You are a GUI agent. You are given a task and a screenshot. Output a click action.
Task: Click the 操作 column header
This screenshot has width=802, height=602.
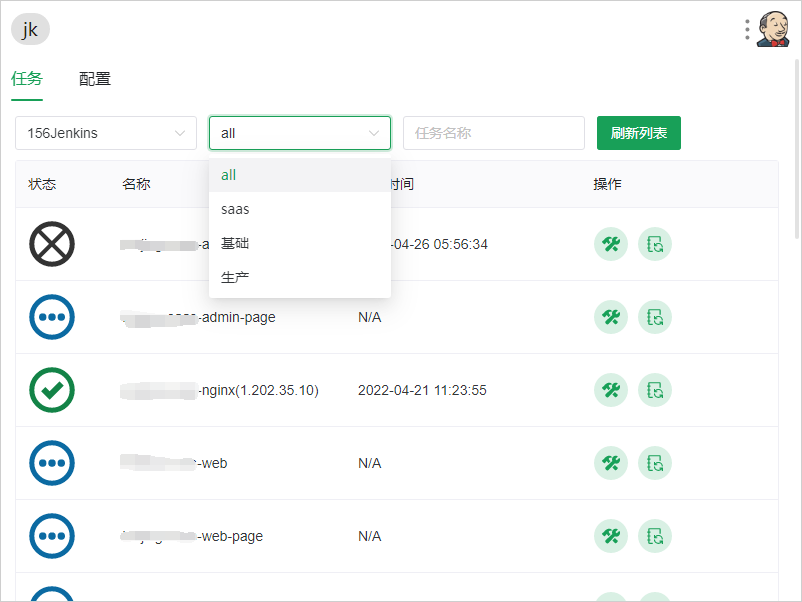coord(607,184)
